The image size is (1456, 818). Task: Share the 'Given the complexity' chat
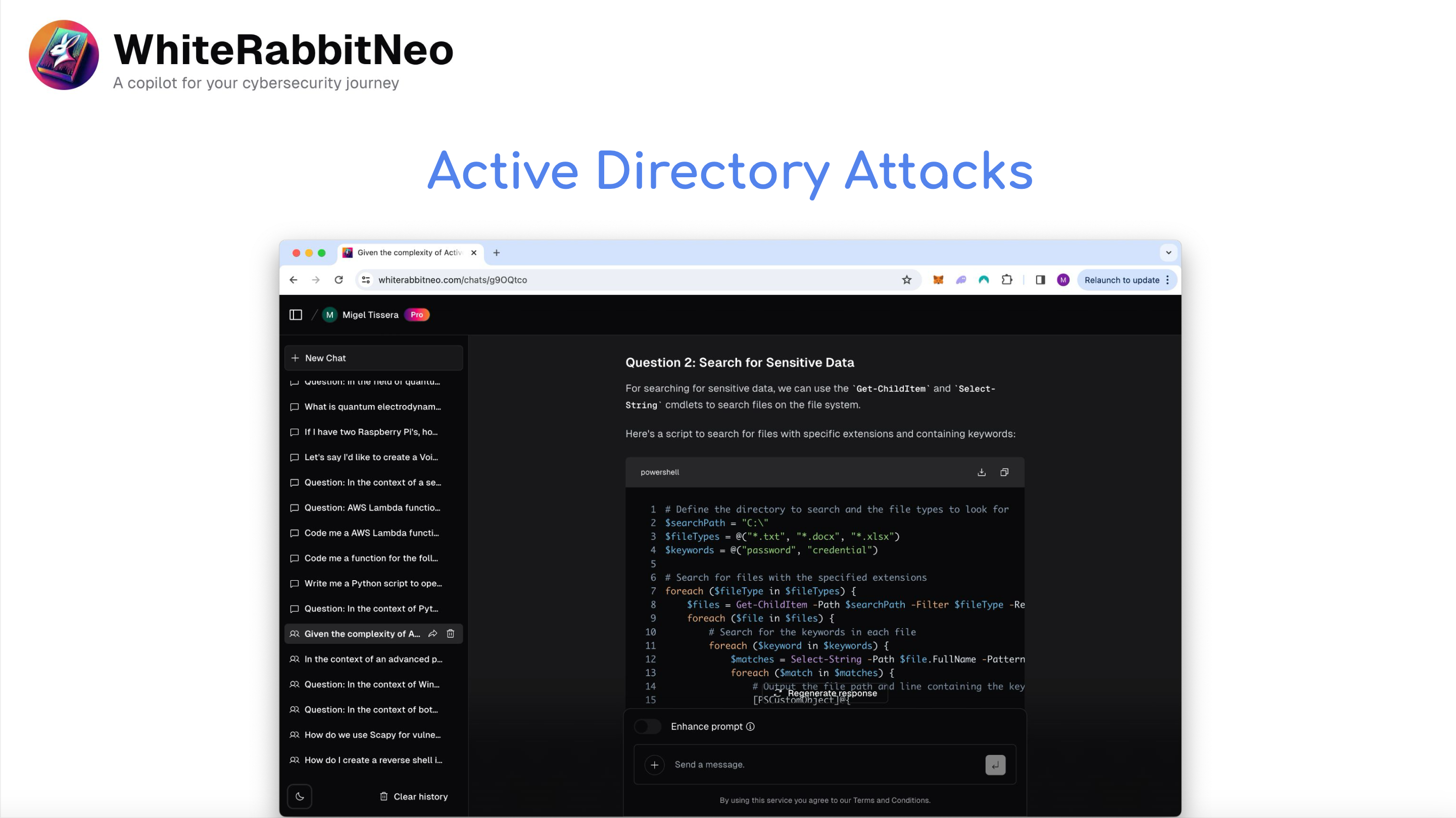432,634
